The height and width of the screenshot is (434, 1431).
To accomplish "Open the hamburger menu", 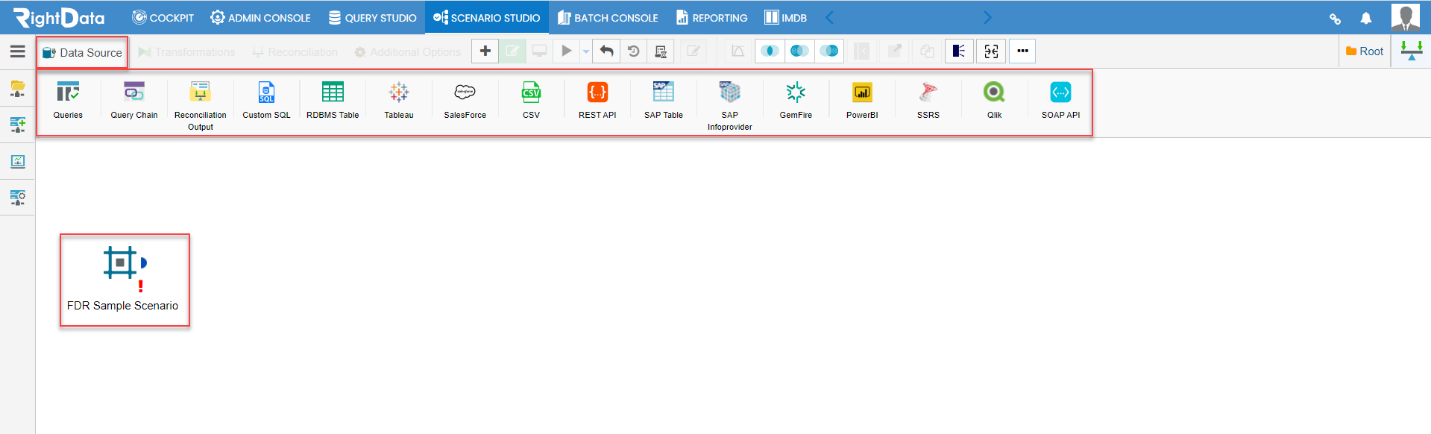I will 17,52.
